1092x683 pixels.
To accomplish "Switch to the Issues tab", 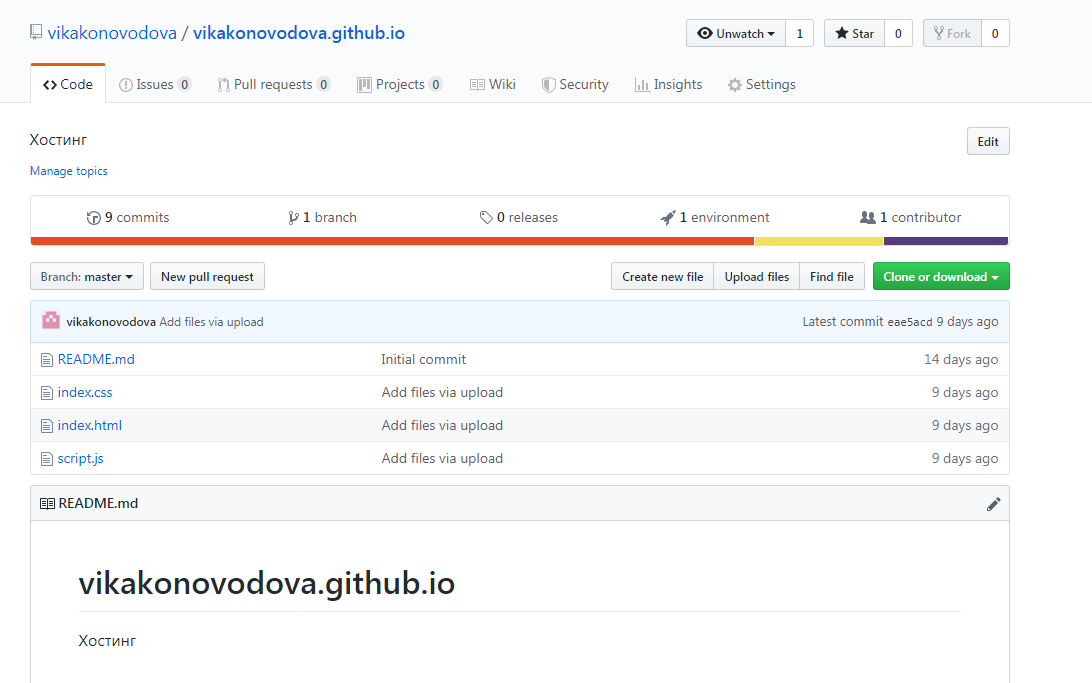I will pyautogui.click(x=155, y=84).
